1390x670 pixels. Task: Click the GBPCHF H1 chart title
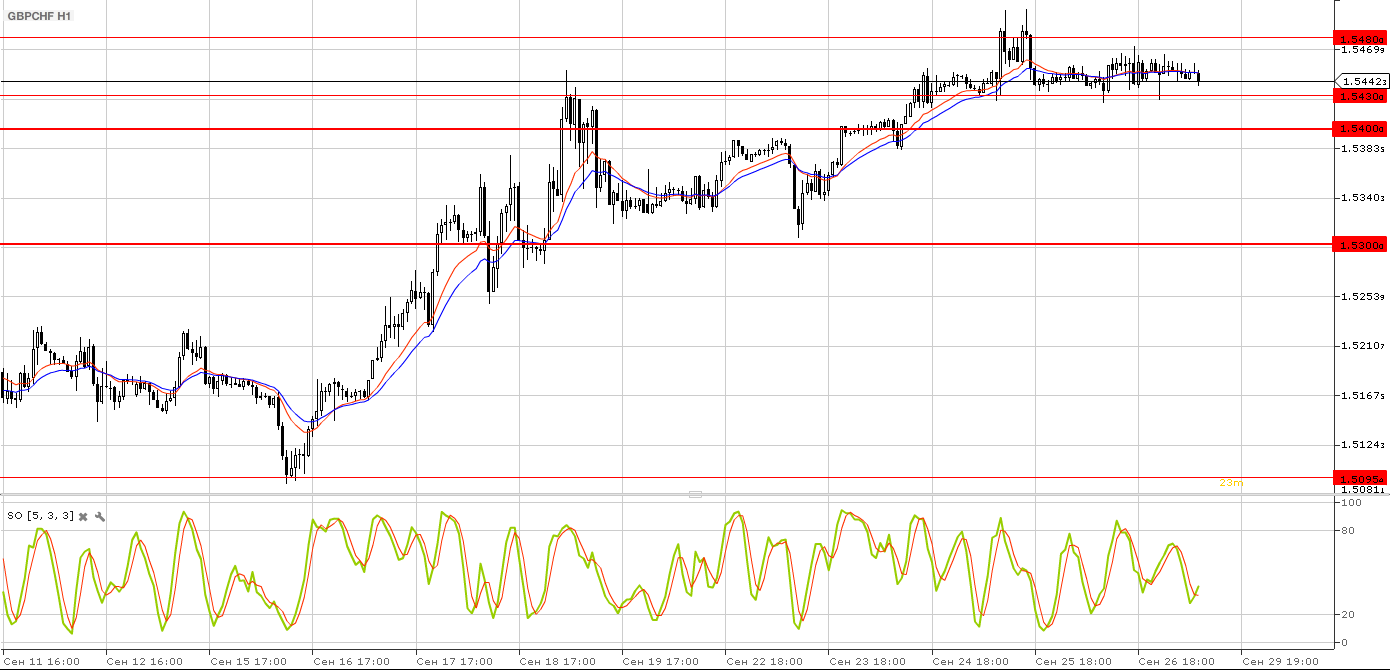point(40,17)
